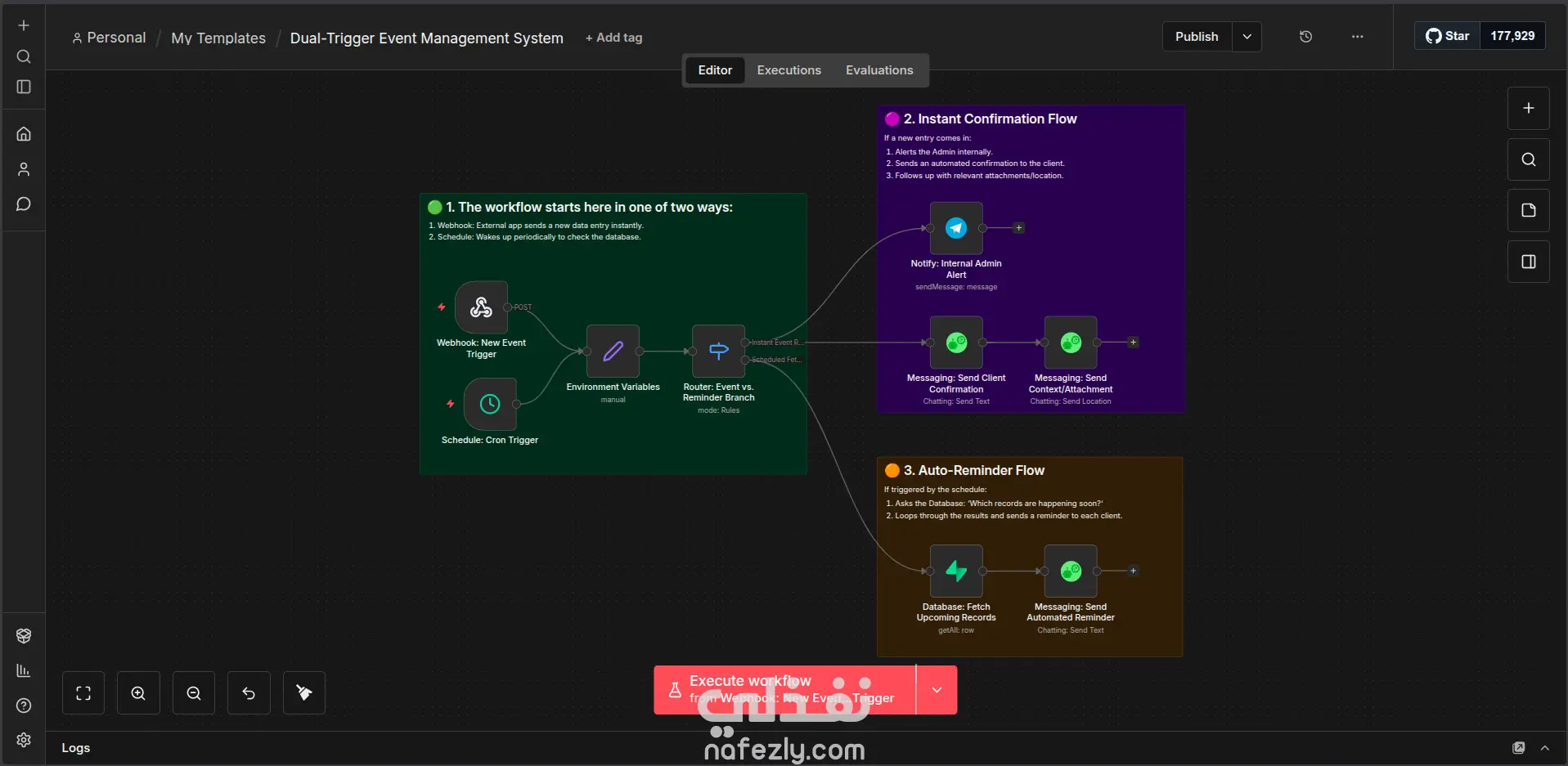Expand the Execute workflow trigger dropdown arrow
Viewport: 1568px width, 766px height.
pos(937,690)
